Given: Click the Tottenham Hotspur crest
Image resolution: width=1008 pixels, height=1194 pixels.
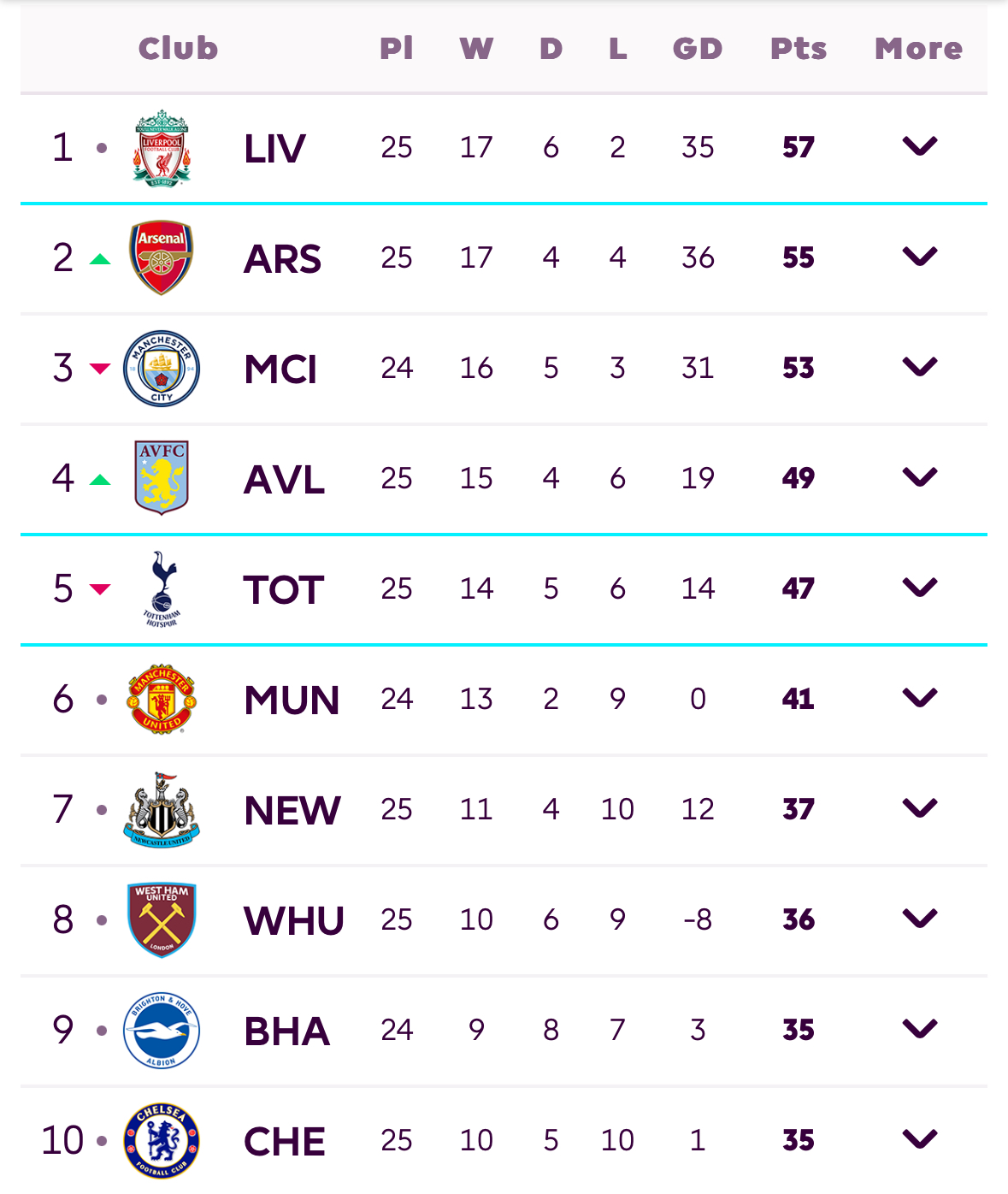Looking at the screenshot, I should tap(161, 588).
